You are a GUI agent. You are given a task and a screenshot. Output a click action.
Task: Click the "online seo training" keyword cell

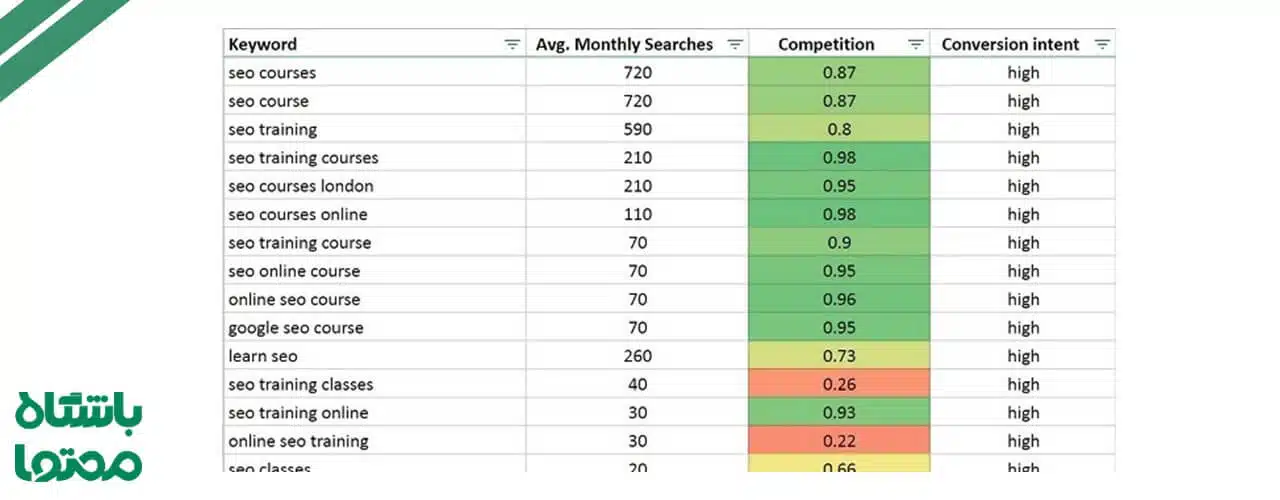click(x=298, y=441)
